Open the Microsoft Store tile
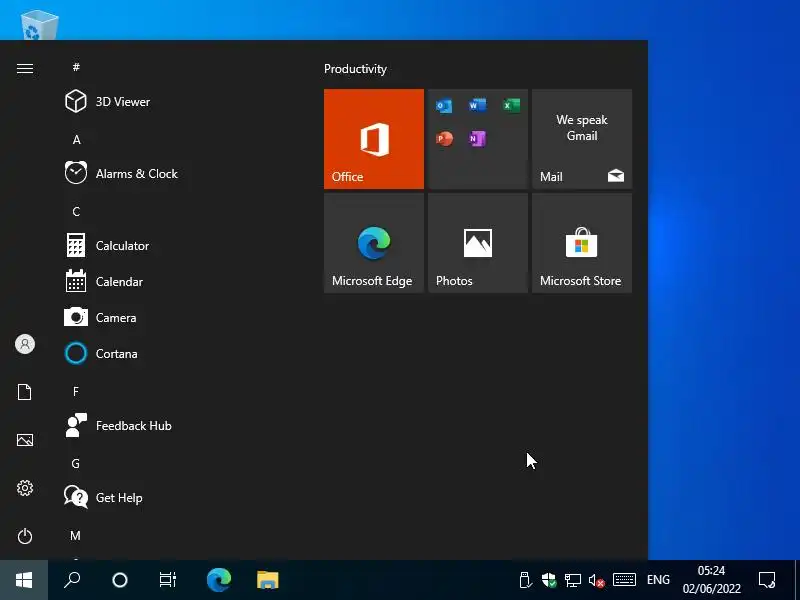800x600 pixels. pyautogui.click(x=582, y=243)
